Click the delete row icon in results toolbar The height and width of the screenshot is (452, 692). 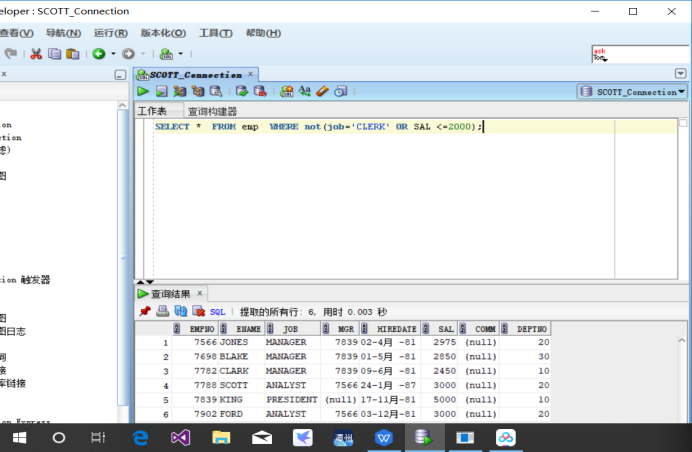click(199, 311)
